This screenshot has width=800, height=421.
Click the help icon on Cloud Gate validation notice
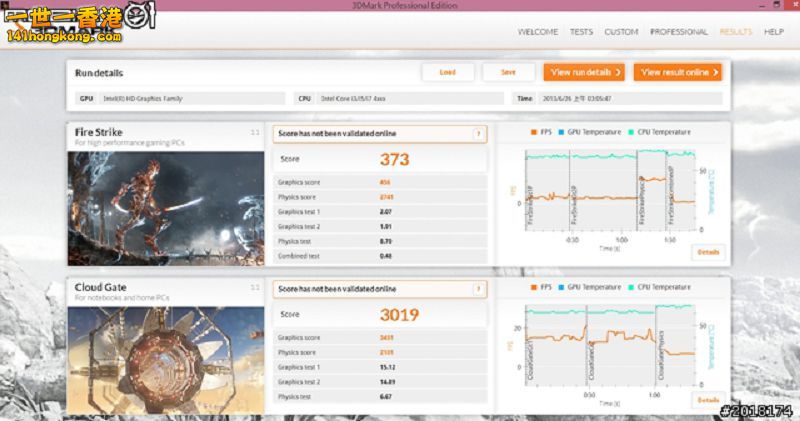point(478,289)
